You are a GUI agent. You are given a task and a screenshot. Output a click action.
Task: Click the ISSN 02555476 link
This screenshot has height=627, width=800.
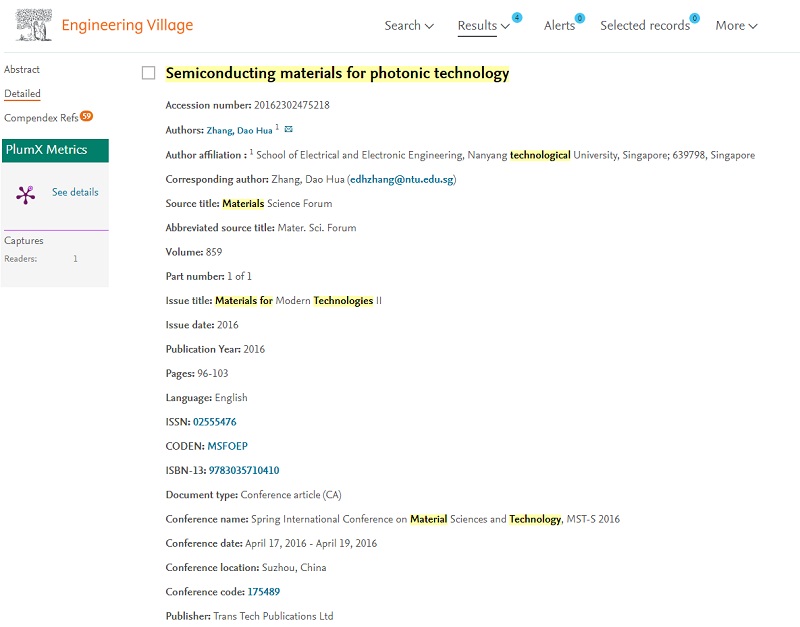[215, 422]
